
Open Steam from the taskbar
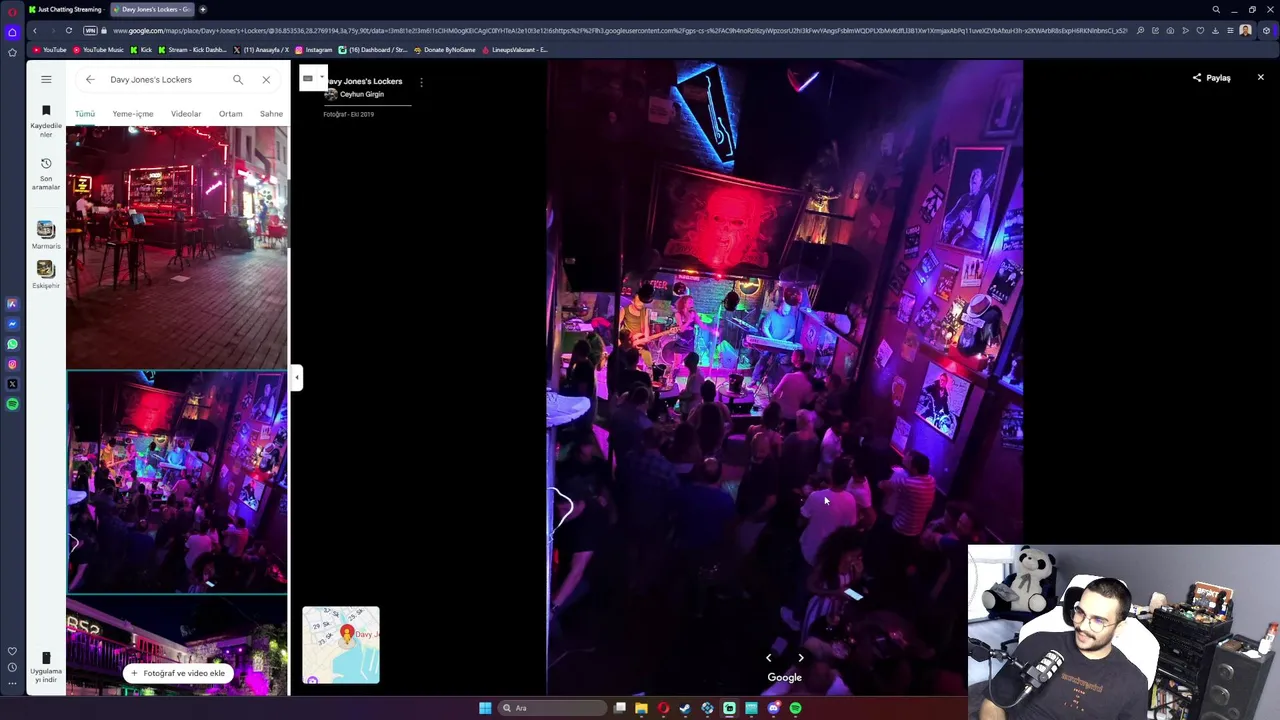pyautogui.click(x=685, y=708)
